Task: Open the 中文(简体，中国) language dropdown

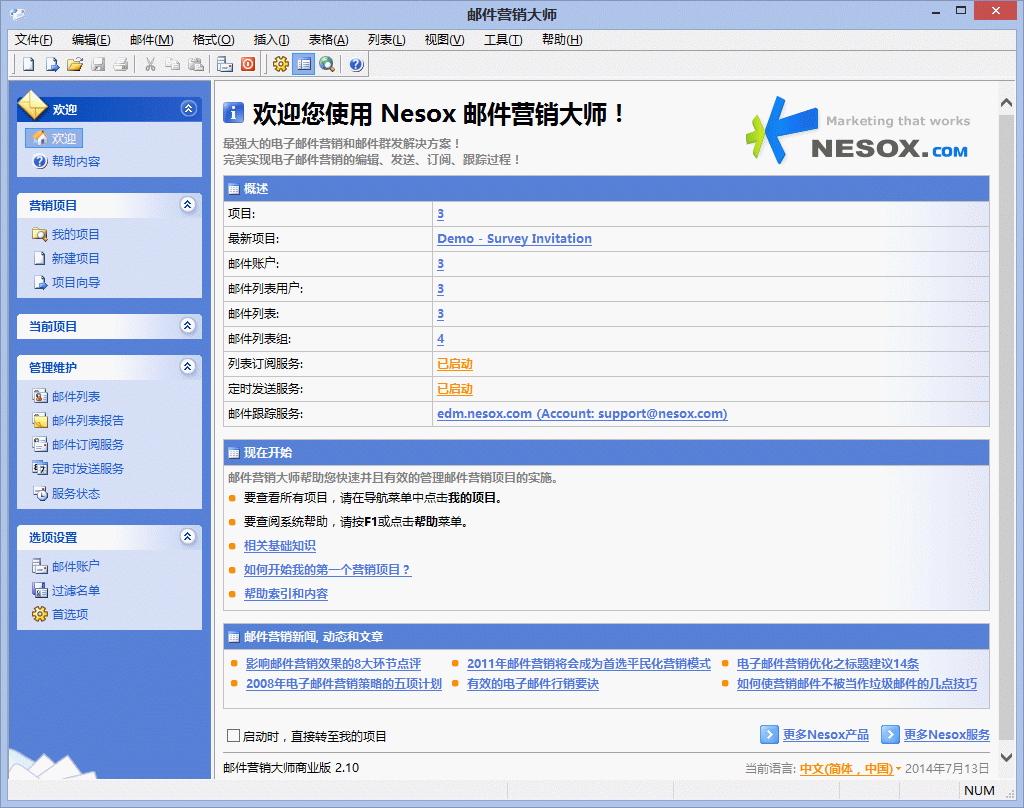Action: point(850,769)
